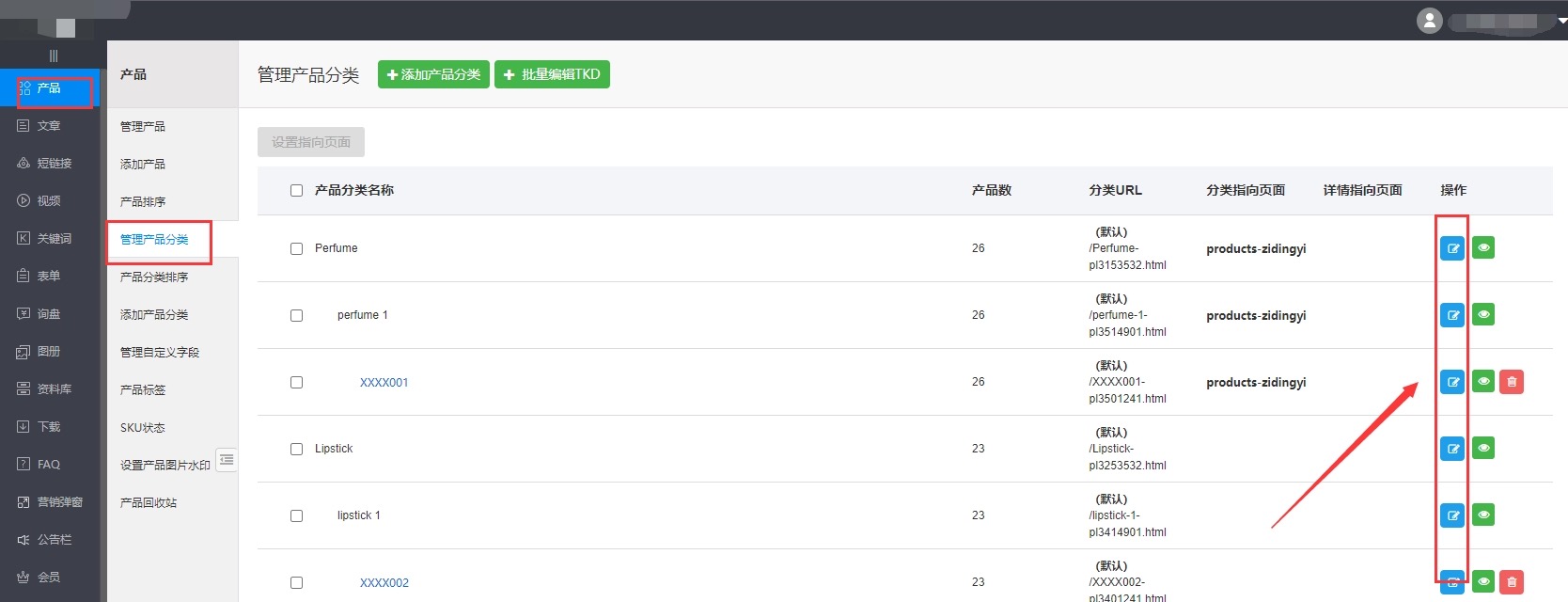
Task: Open the XXXX001 category link
Action: 384,383
